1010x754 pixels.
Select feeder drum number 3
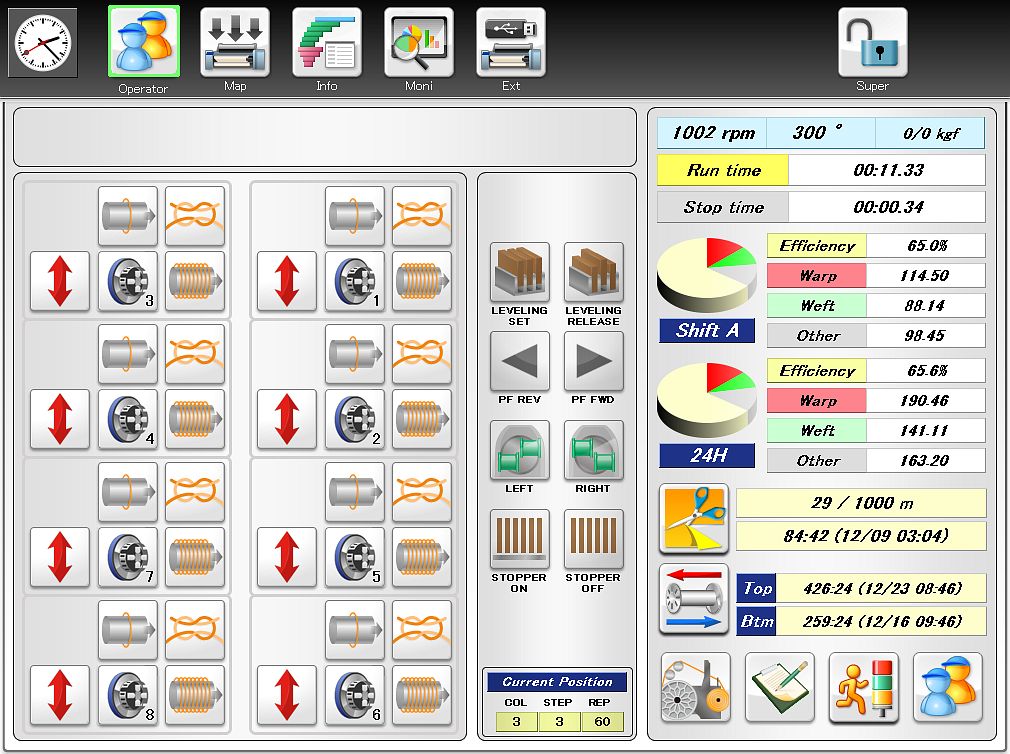pyautogui.click(x=128, y=281)
